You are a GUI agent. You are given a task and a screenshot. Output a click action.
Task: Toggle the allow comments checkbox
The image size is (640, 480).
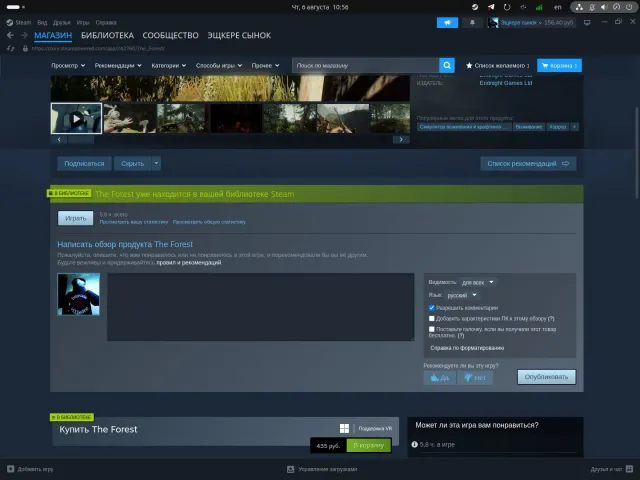[431, 308]
